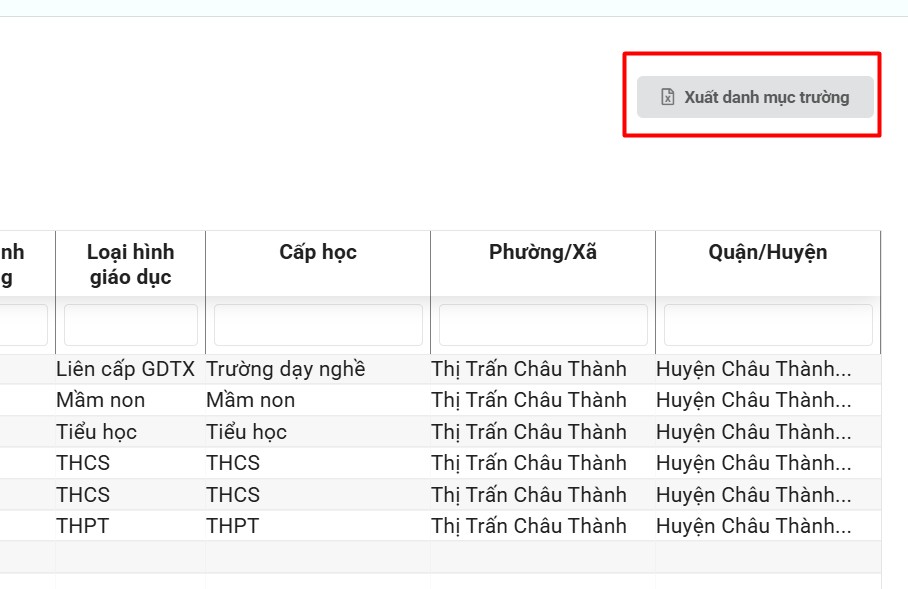This screenshot has width=908, height=589.
Task: Click the filter field below "Cấp học"
Action: (x=318, y=325)
